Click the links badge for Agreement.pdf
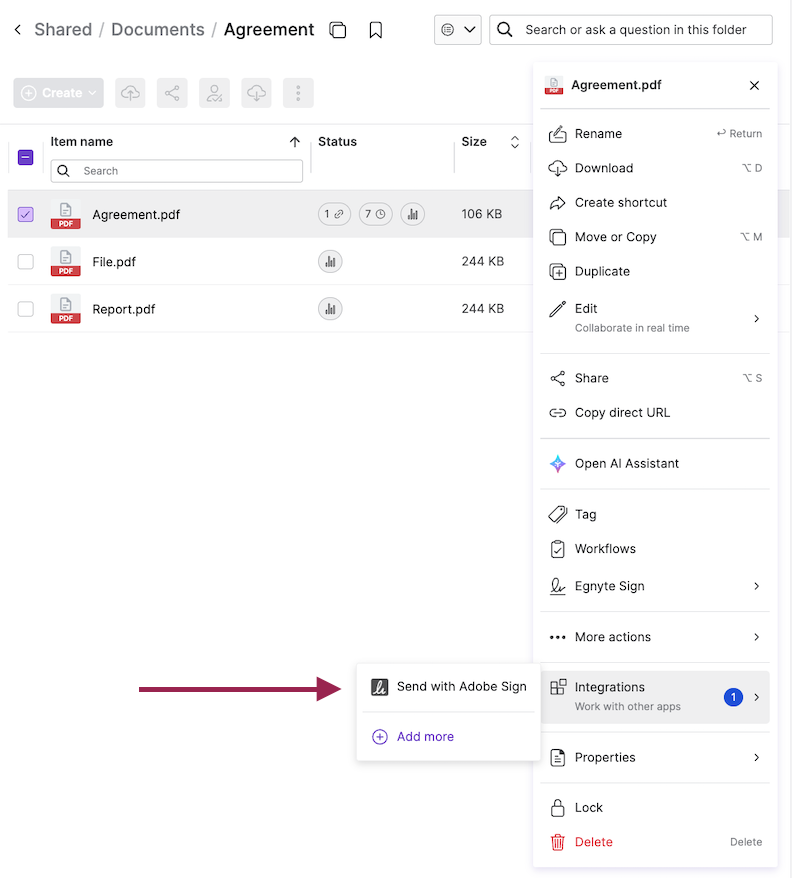This screenshot has width=792, height=878. [x=334, y=214]
